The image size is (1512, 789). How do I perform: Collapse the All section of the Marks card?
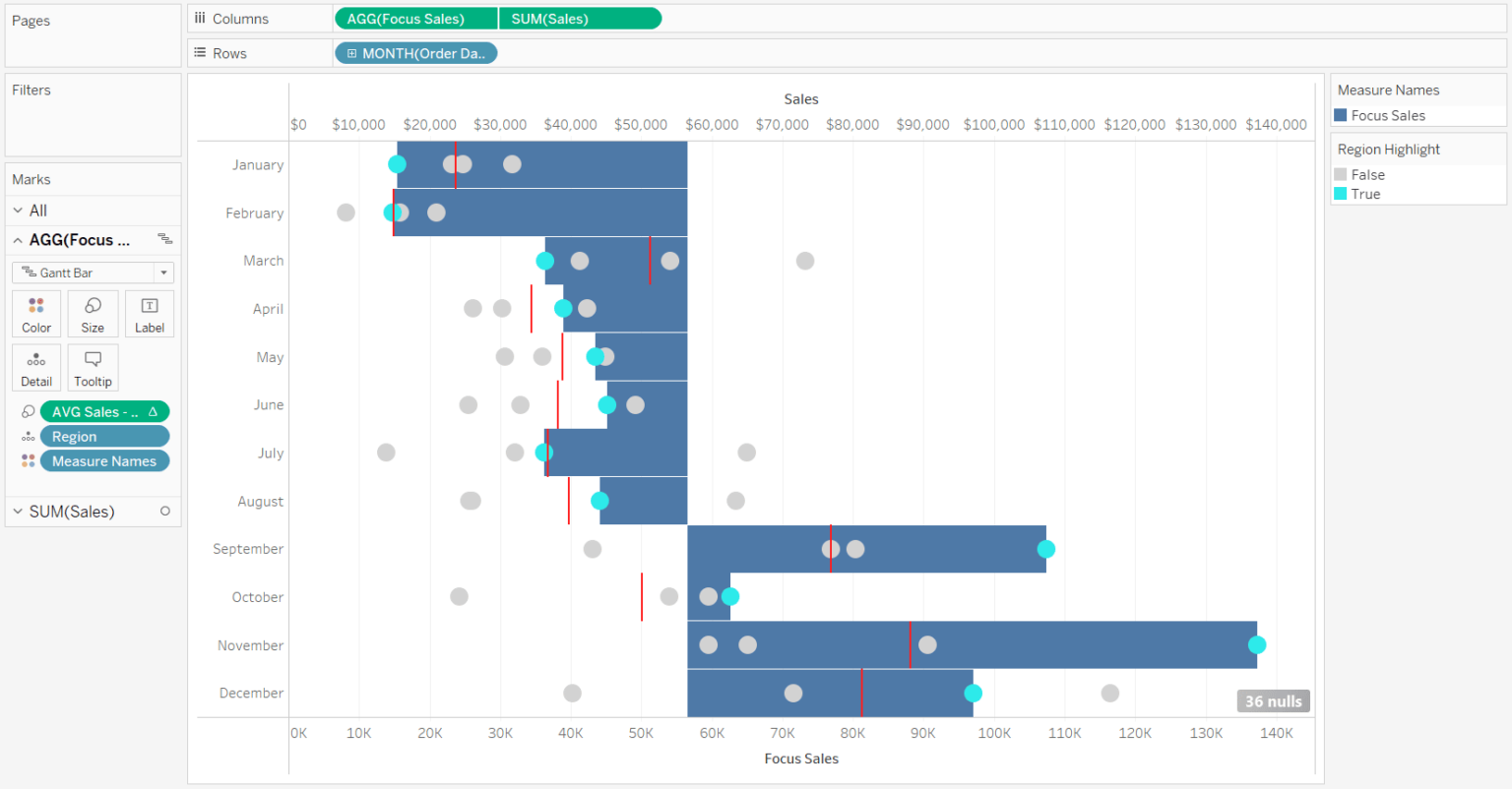(17, 210)
